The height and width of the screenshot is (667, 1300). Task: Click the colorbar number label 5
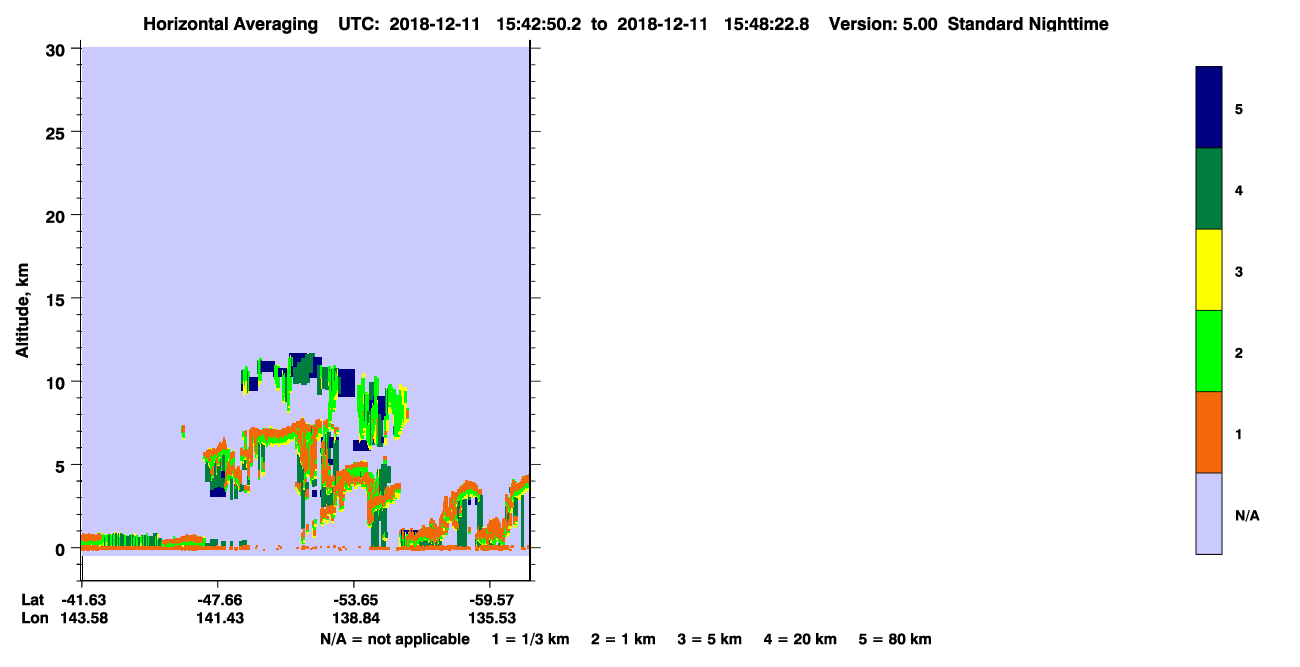[x=1239, y=108]
